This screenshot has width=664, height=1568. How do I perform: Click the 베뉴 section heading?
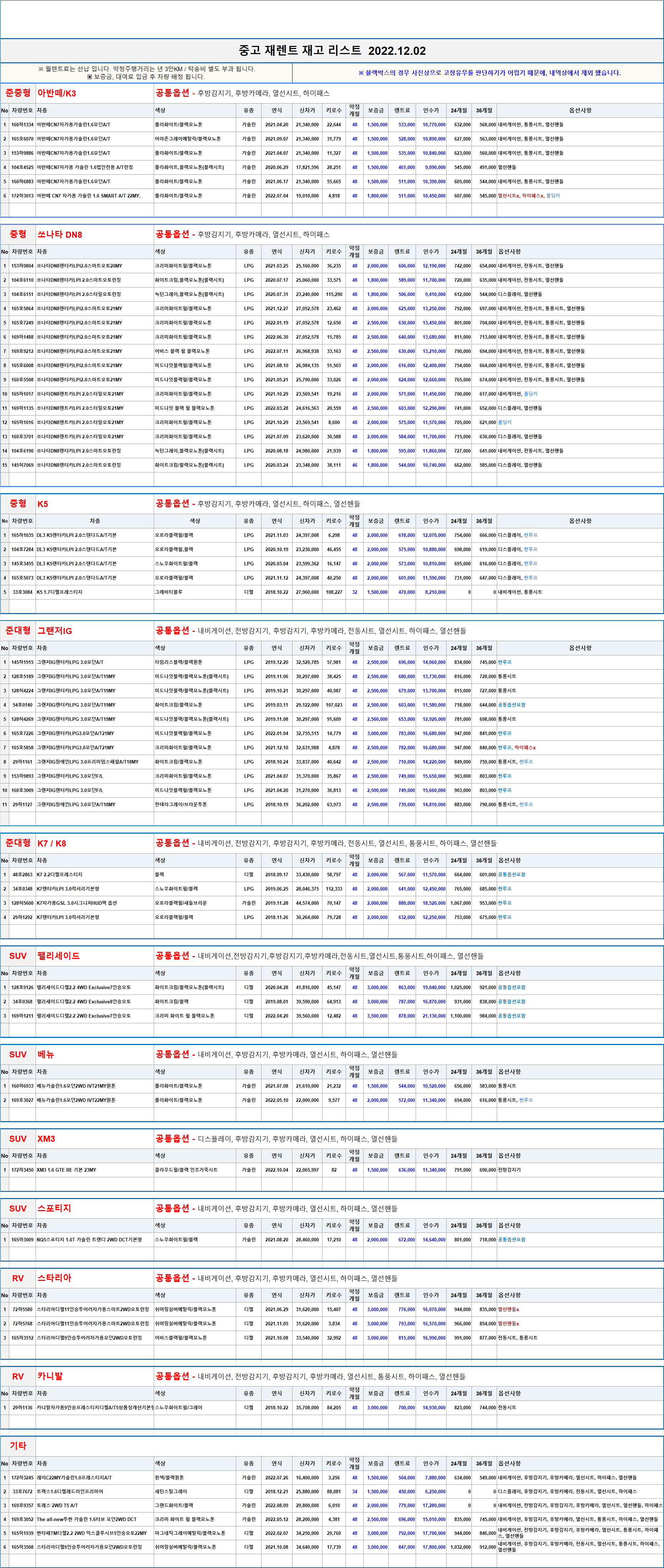(x=46, y=1054)
